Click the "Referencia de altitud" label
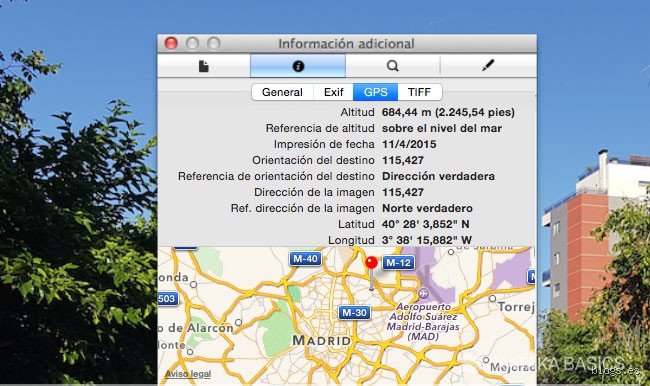The width and height of the screenshot is (650, 386). click(x=320, y=128)
